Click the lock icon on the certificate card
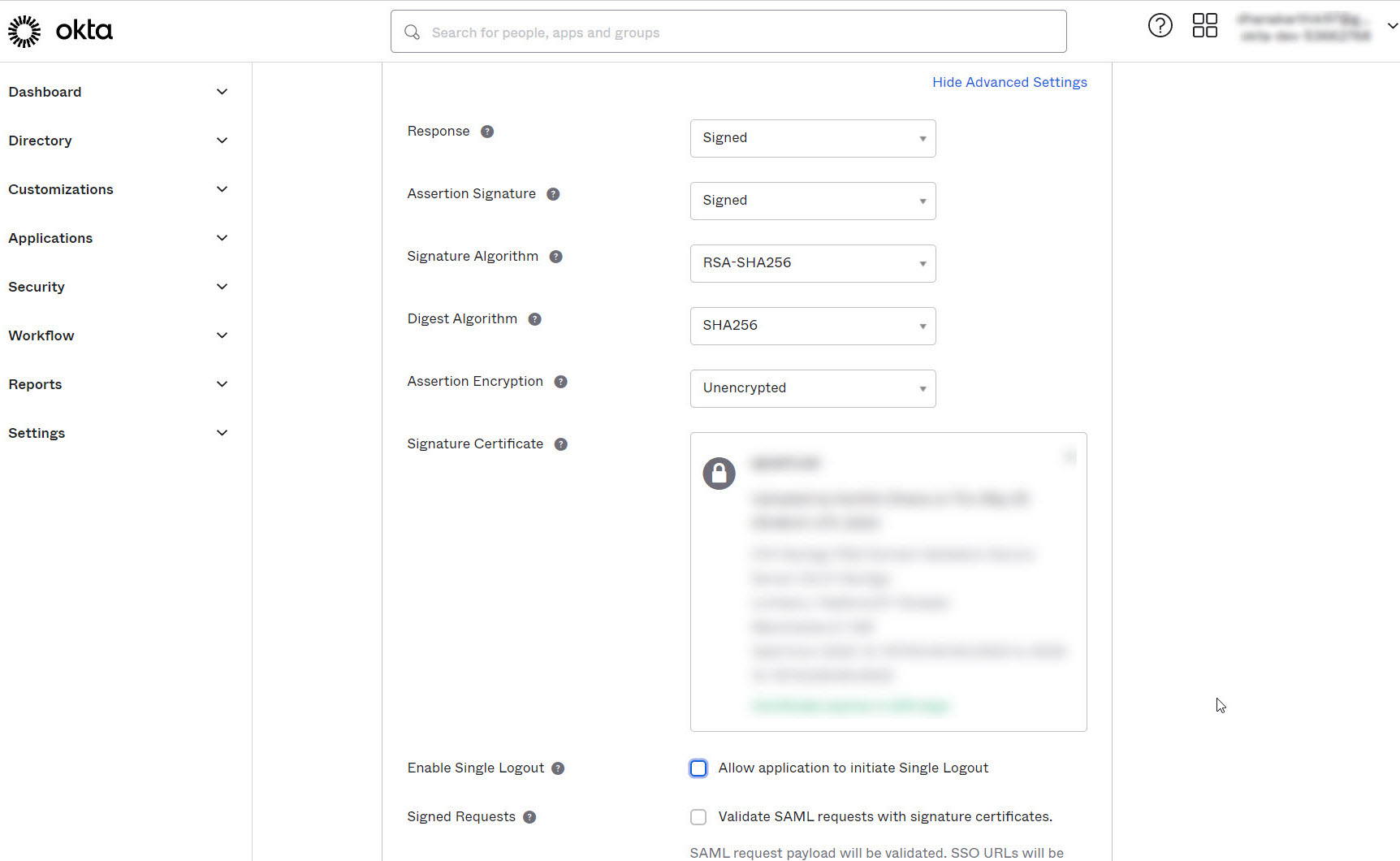The width and height of the screenshot is (1400, 861). 719,473
